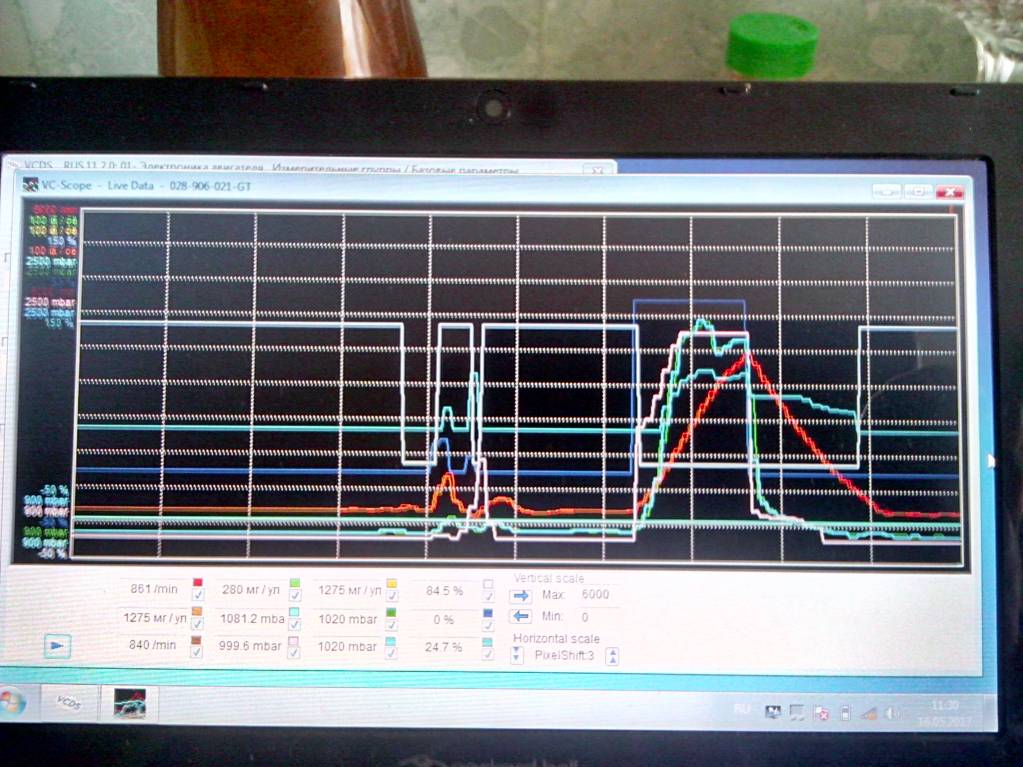Screen dimensions: 1023x767
Task: Toggle the 840 /min channel checkbox
Action: [197, 653]
